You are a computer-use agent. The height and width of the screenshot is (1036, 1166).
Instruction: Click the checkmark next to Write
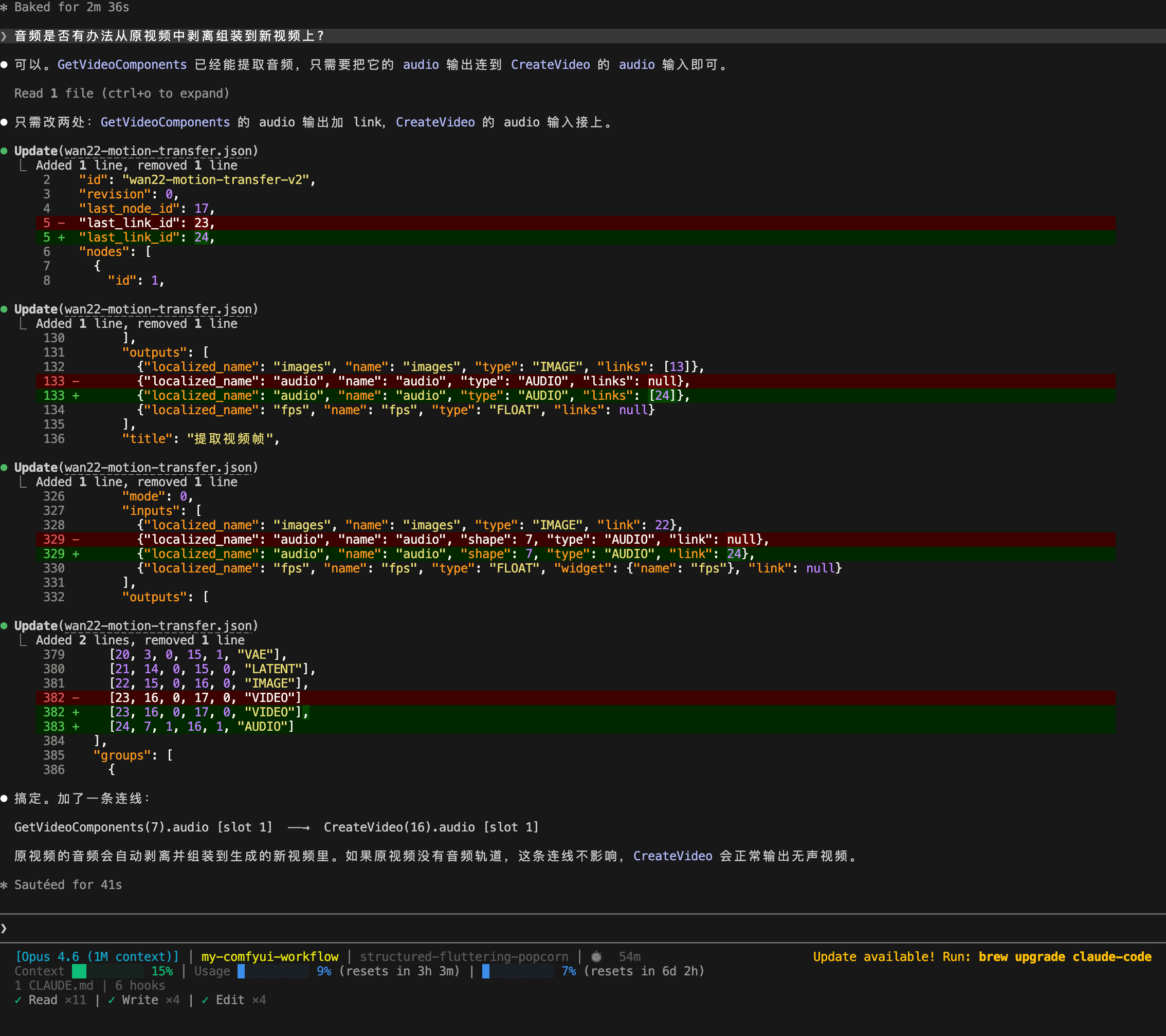coord(111,1000)
